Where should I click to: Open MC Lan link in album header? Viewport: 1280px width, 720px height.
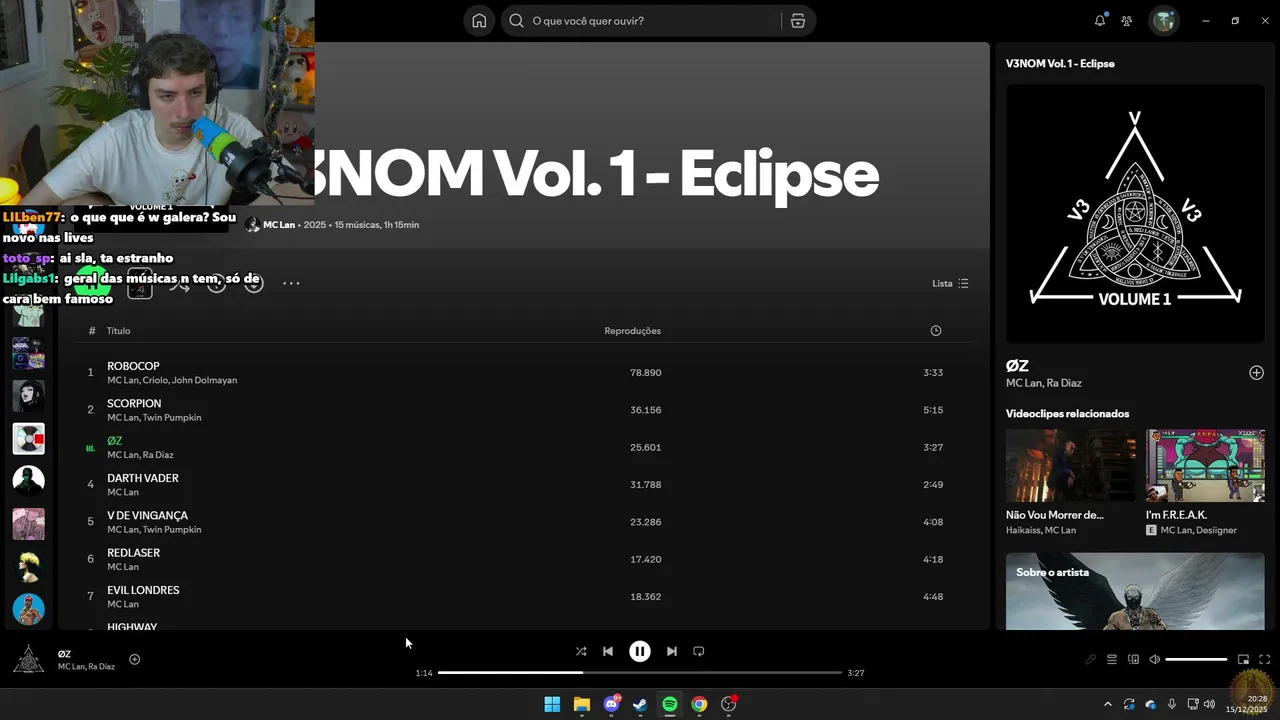click(x=279, y=225)
